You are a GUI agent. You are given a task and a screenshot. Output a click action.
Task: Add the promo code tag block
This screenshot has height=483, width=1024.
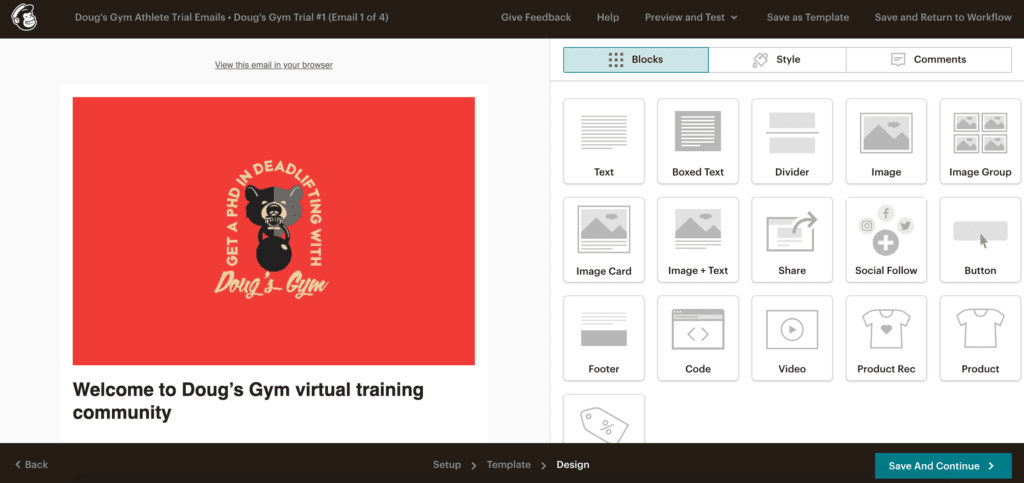point(603,419)
